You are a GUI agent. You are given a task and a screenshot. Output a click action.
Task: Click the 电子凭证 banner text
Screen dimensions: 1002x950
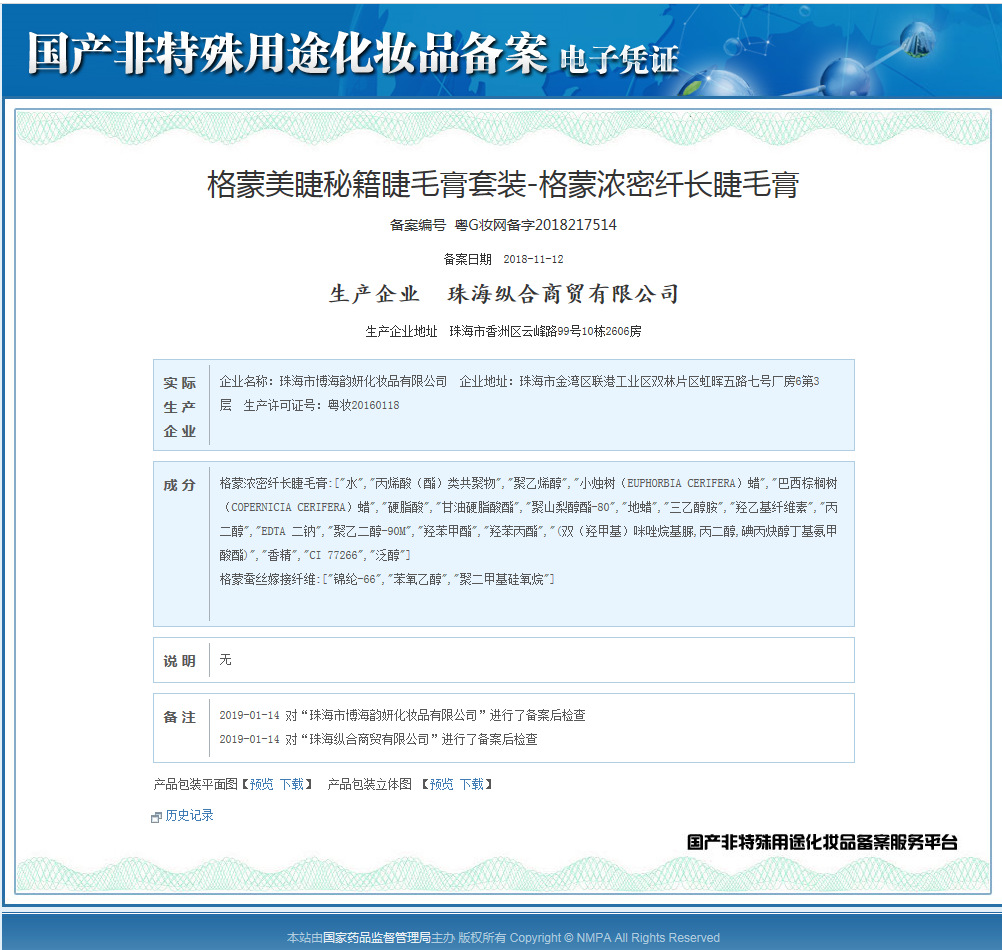[619, 60]
